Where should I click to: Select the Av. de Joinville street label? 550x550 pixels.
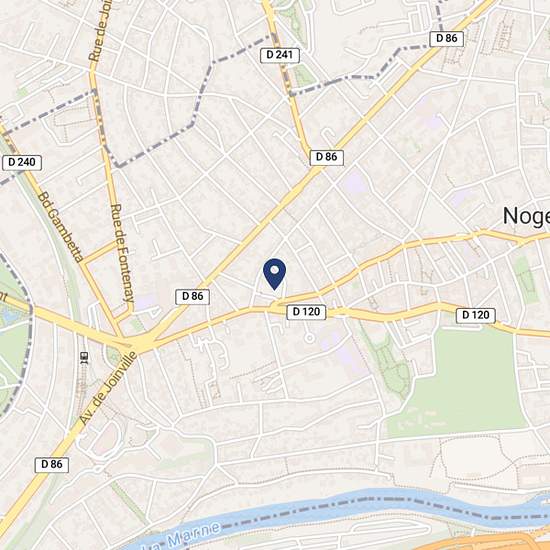[x=108, y=388]
